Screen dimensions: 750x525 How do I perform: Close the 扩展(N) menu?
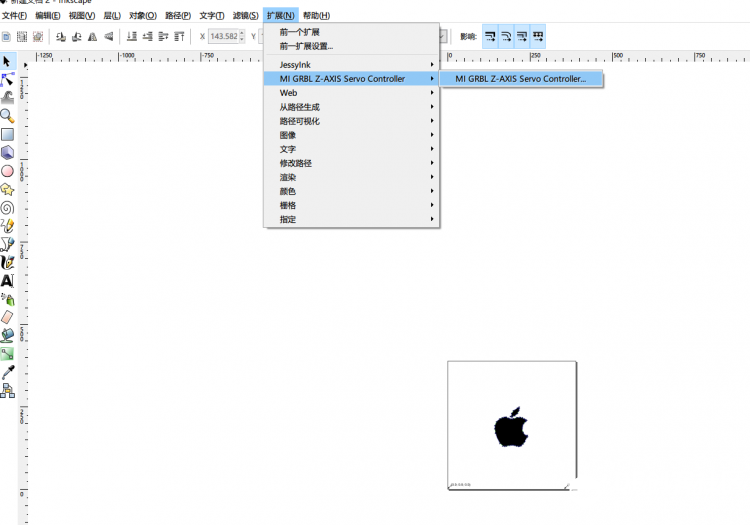(x=281, y=15)
